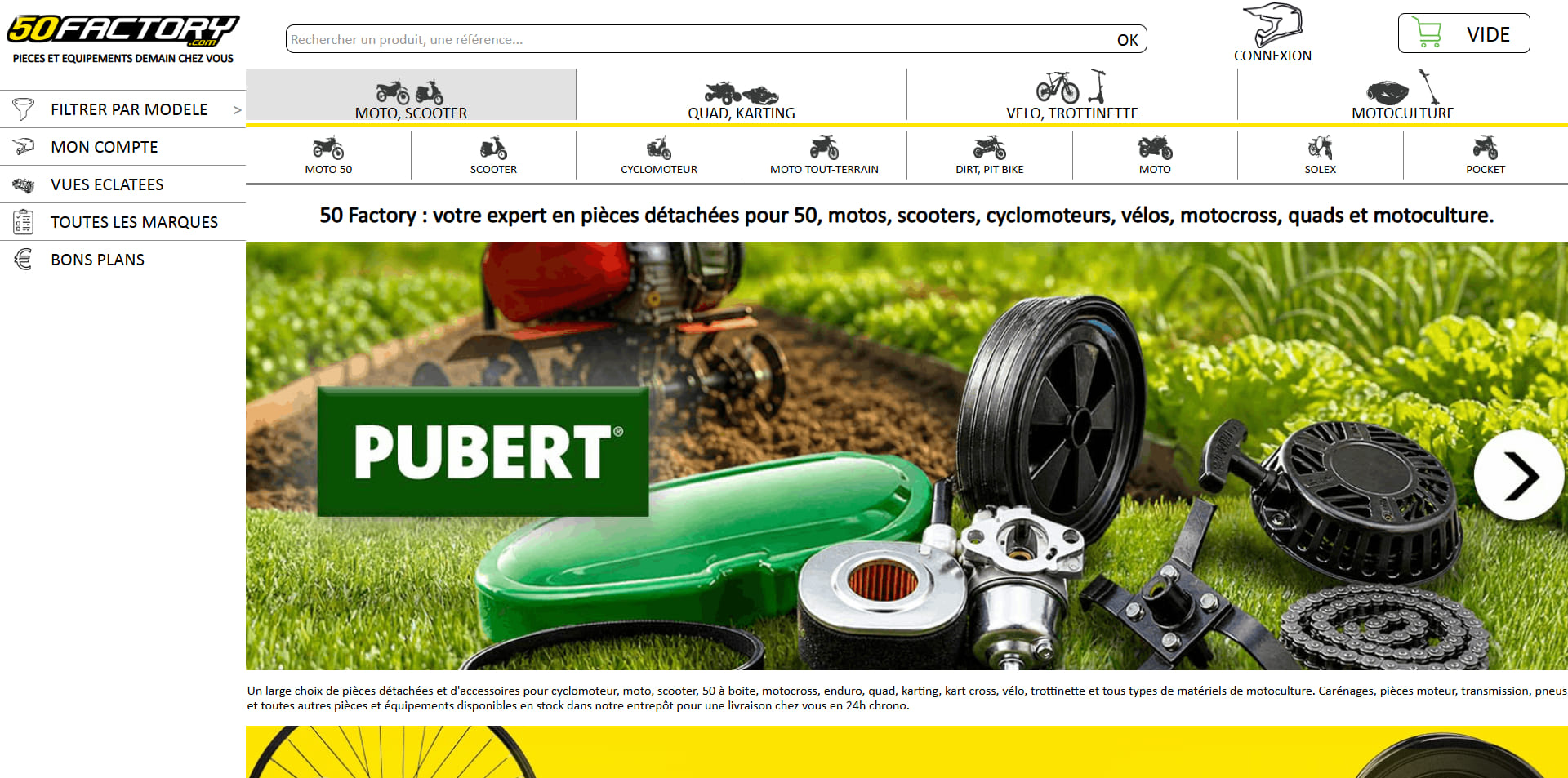1568x778 pixels.
Task: Click the OK search button
Action: [x=1127, y=40]
